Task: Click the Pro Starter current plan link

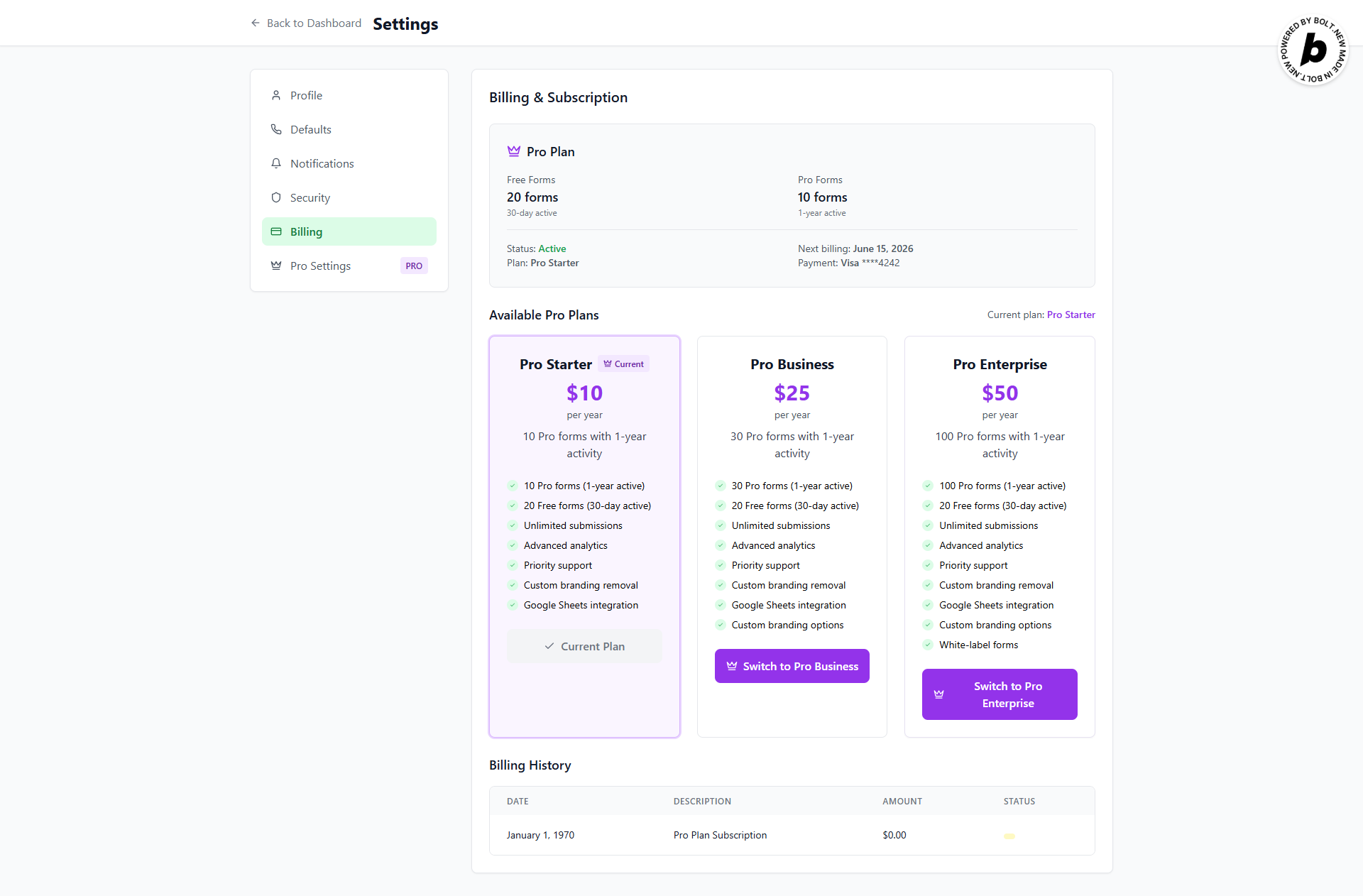Action: click(1071, 315)
